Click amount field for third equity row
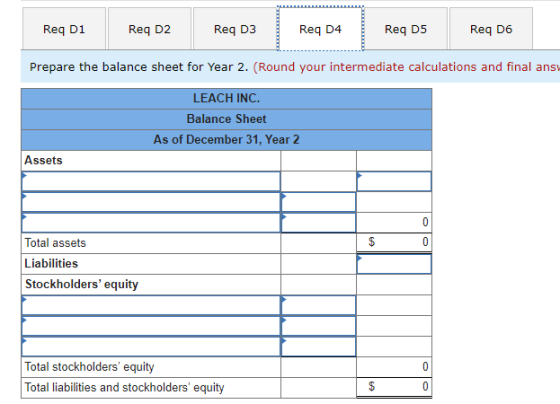 [x=319, y=346]
